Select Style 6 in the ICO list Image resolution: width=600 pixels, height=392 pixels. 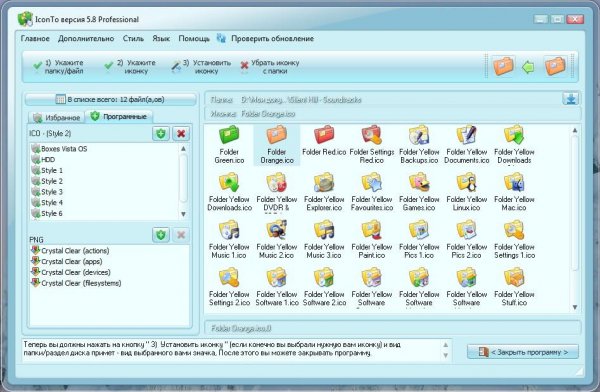click(x=104, y=213)
